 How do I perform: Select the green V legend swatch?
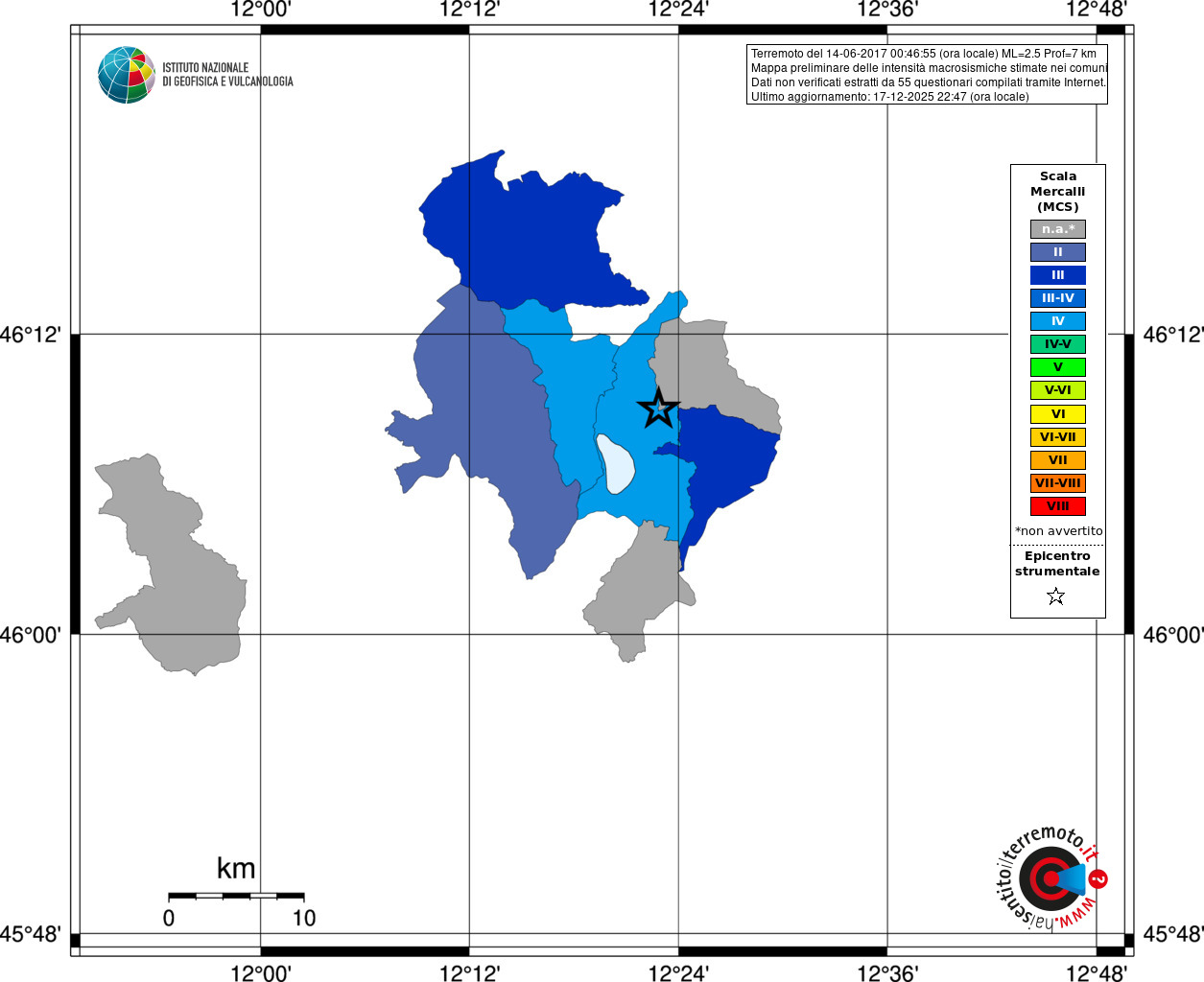click(x=1058, y=367)
